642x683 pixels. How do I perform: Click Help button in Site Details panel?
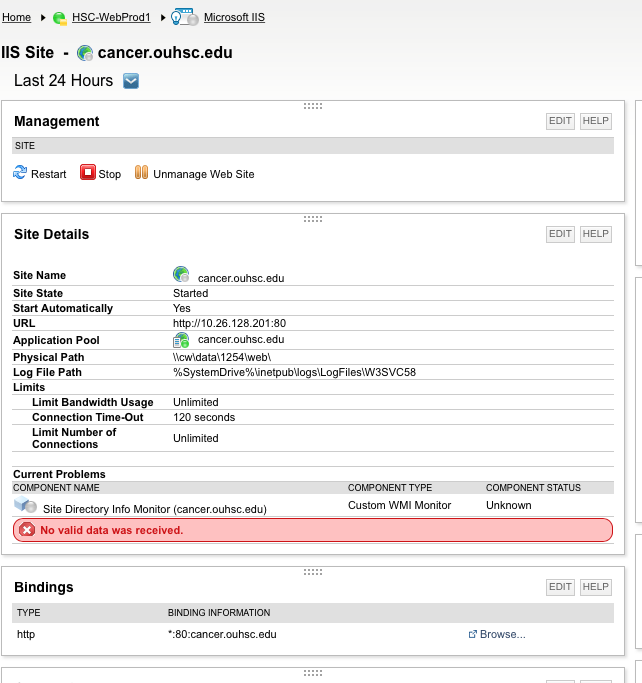pyautogui.click(x=595, y=234)
